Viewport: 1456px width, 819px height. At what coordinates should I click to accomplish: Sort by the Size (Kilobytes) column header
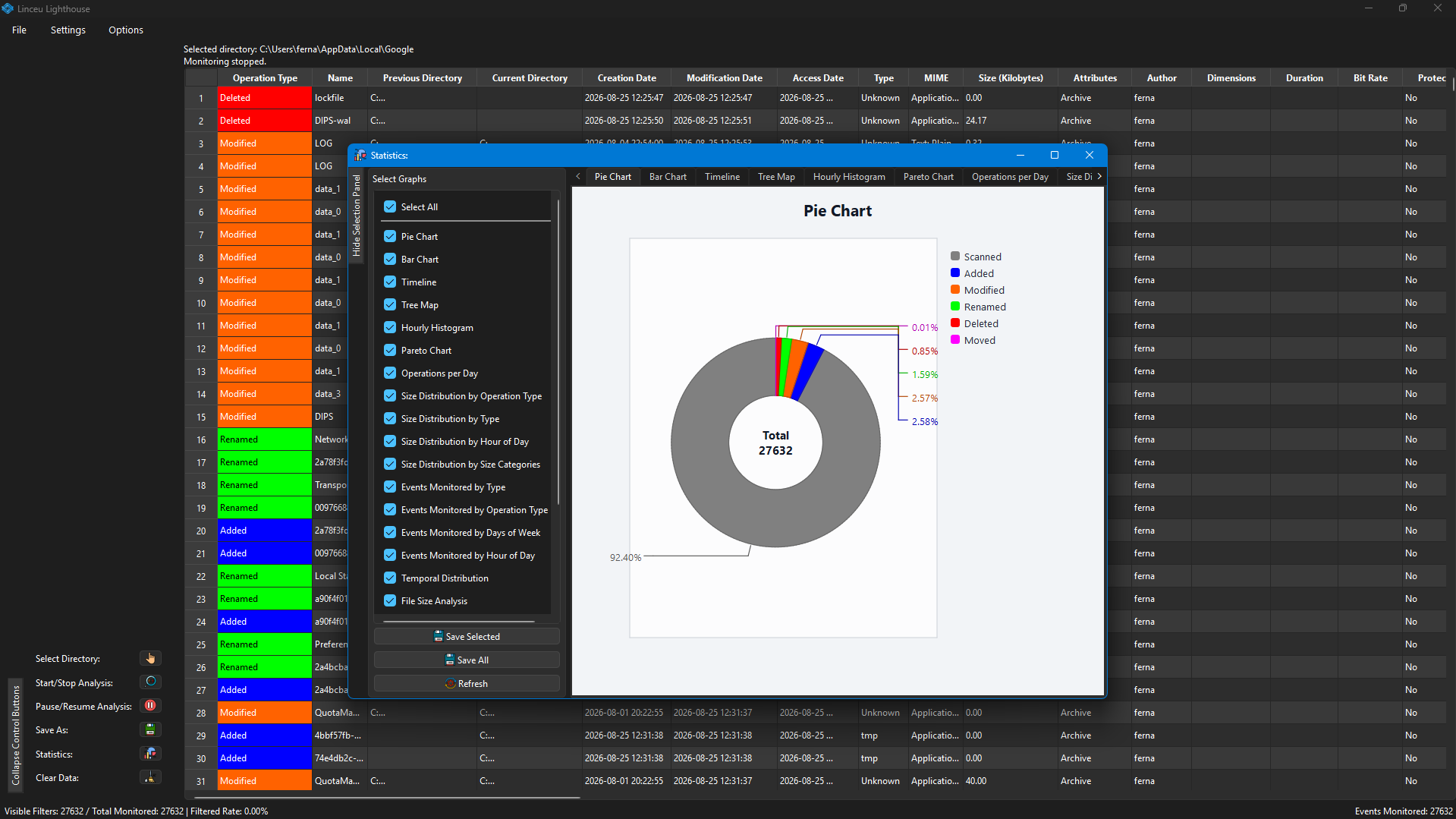(1010, 77)
